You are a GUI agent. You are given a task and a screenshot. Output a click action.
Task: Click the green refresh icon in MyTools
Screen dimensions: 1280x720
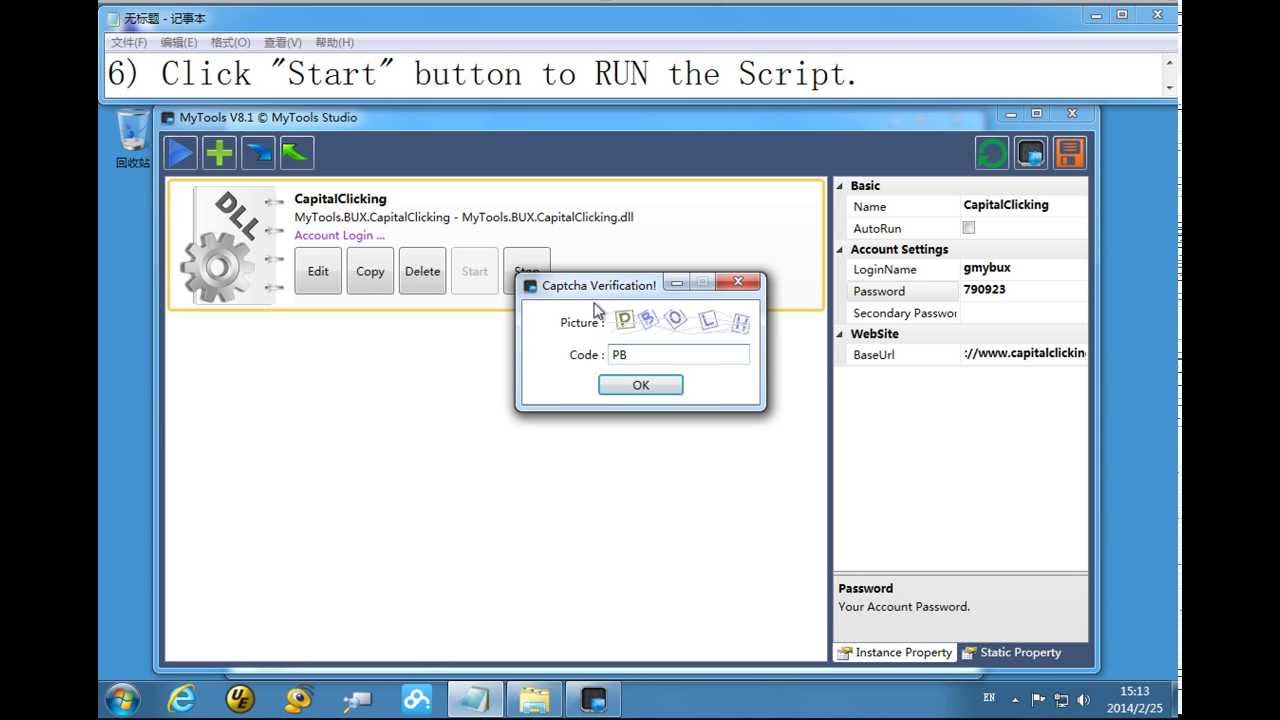point(992,153)
